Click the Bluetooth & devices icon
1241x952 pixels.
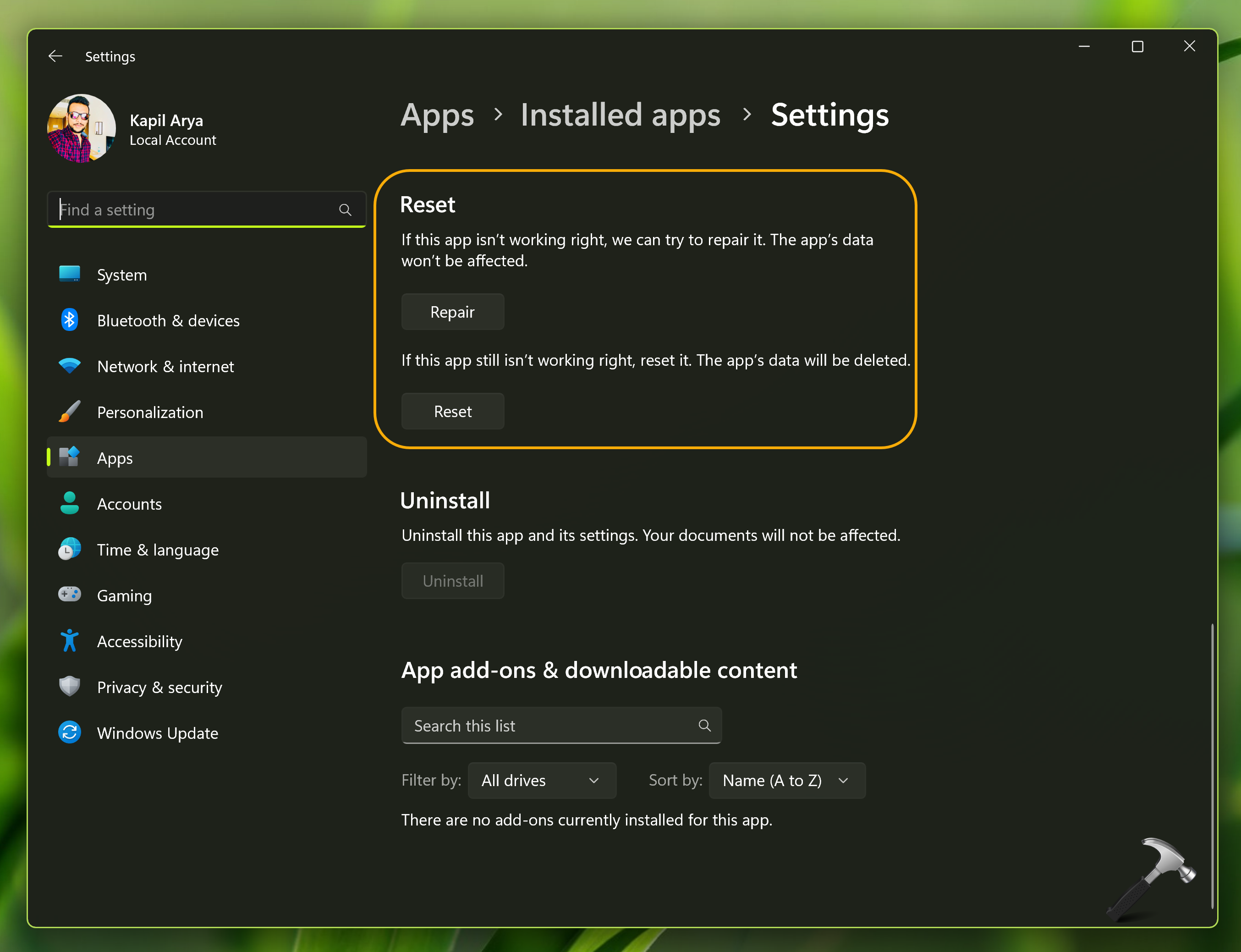click(x=70, y=320)
